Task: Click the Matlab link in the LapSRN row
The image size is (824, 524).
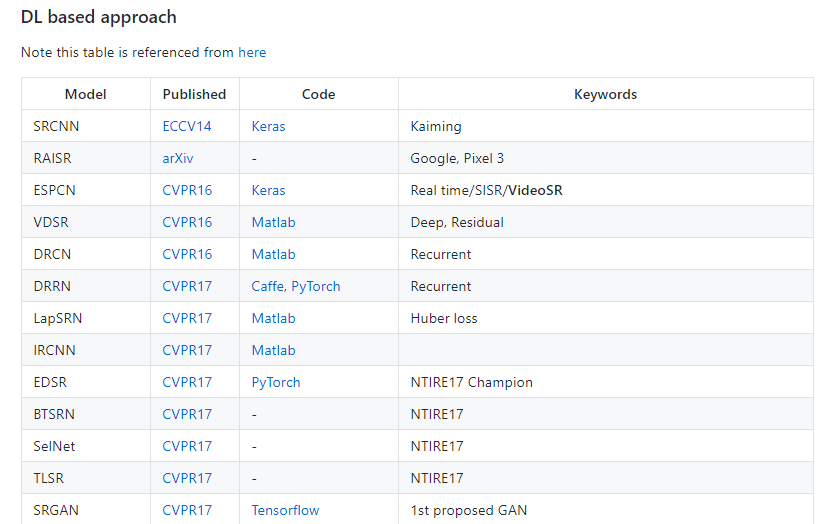Action: (273, 318)
